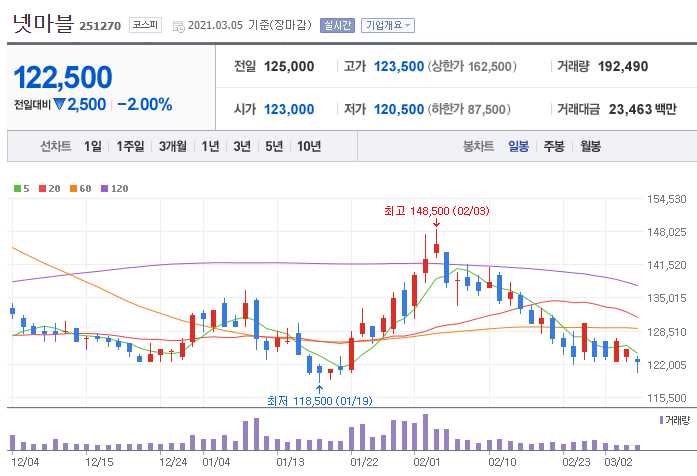Select the 3년 line chart tab

pos(242,146)
